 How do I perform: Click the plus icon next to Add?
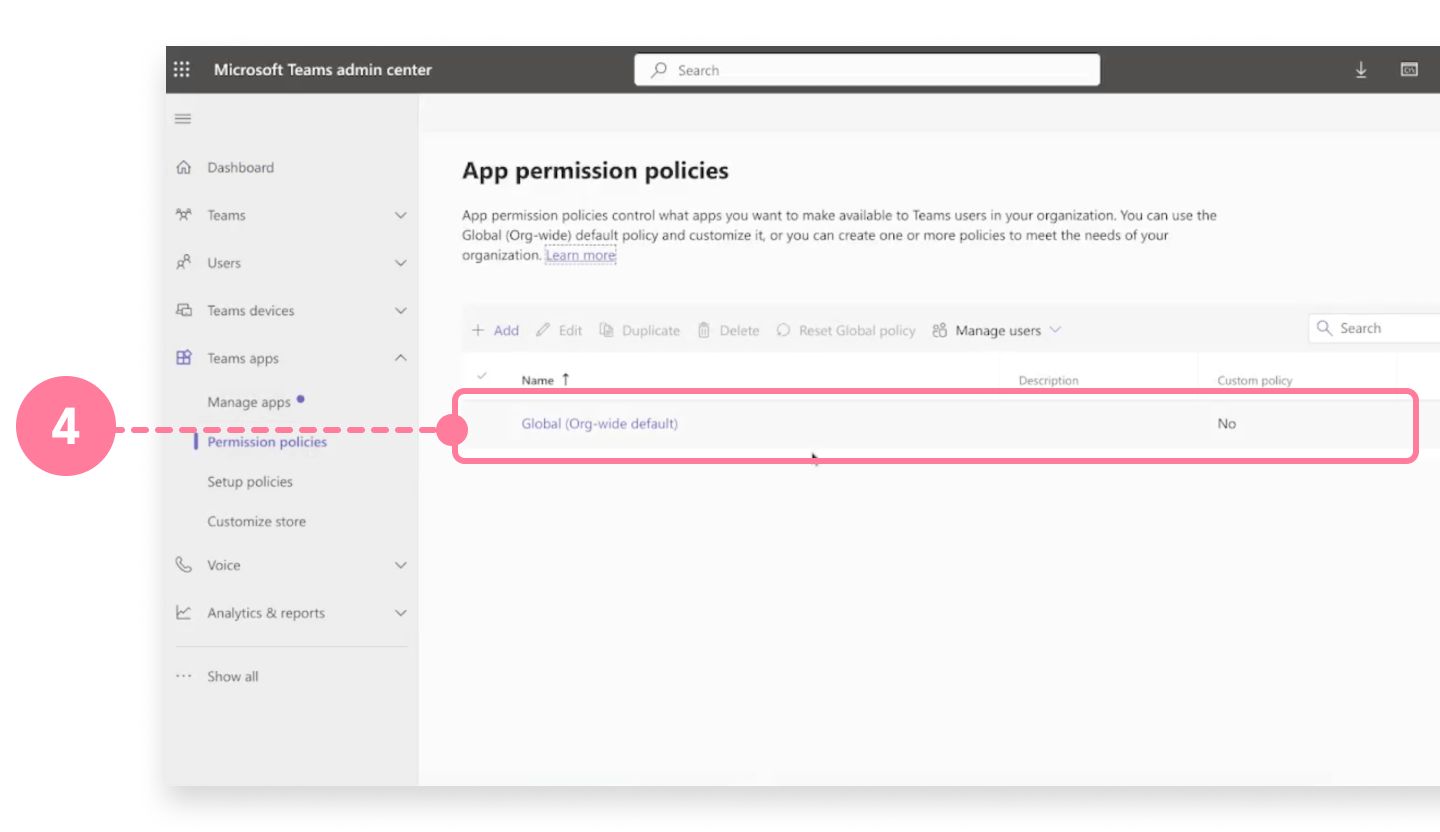coord(478,330)
